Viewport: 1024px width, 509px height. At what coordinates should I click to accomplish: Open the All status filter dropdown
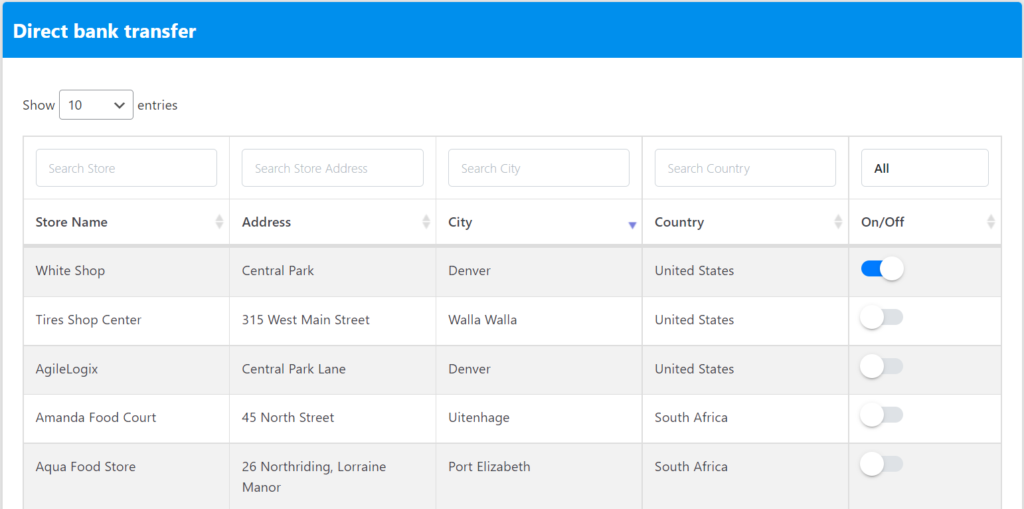click(925, 168)
